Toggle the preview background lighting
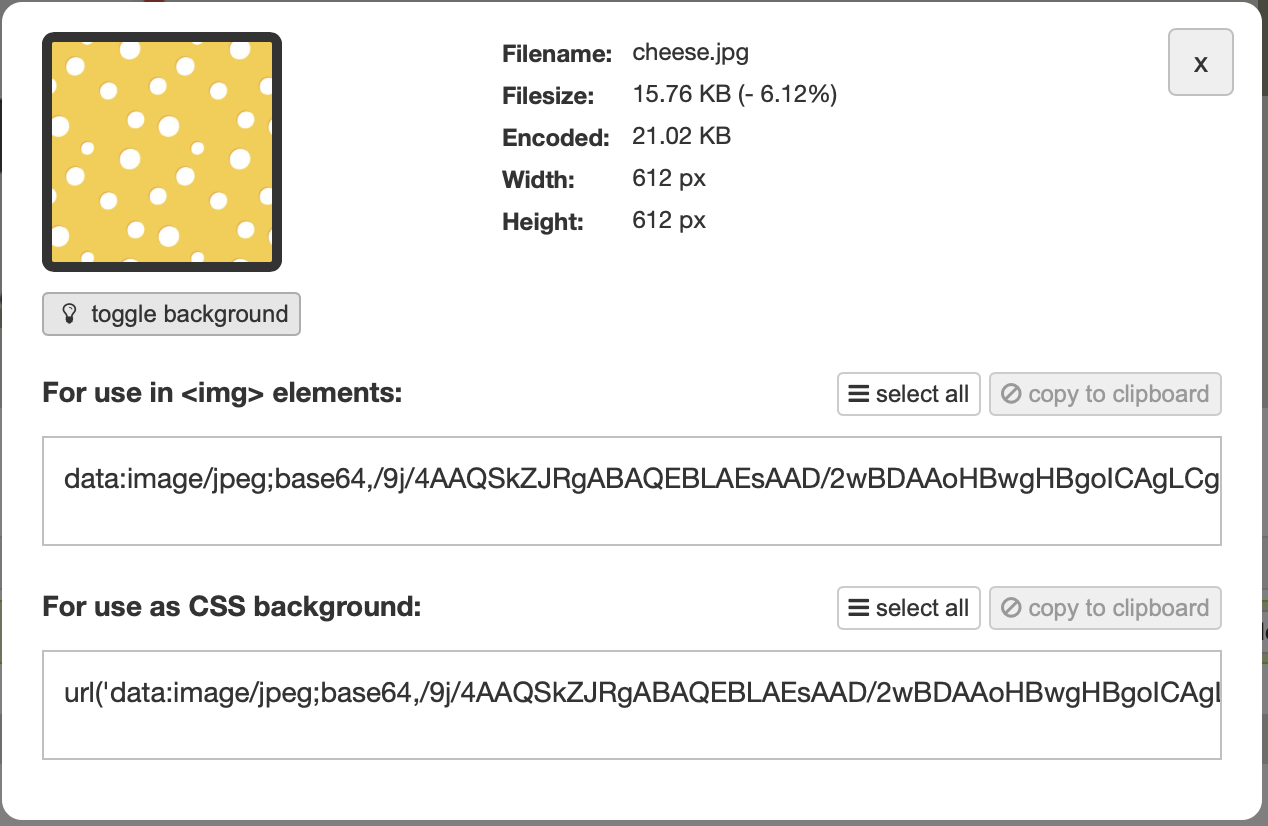 (x=170, y=314)
